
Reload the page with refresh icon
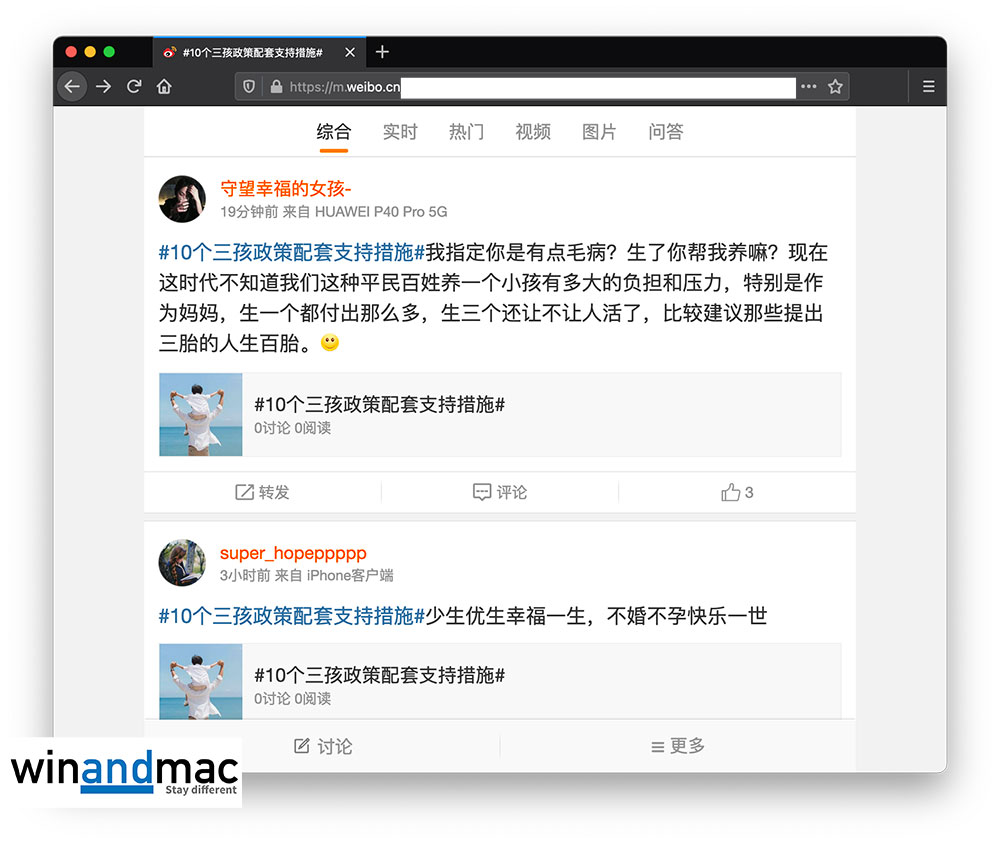(x=134, y=87)
